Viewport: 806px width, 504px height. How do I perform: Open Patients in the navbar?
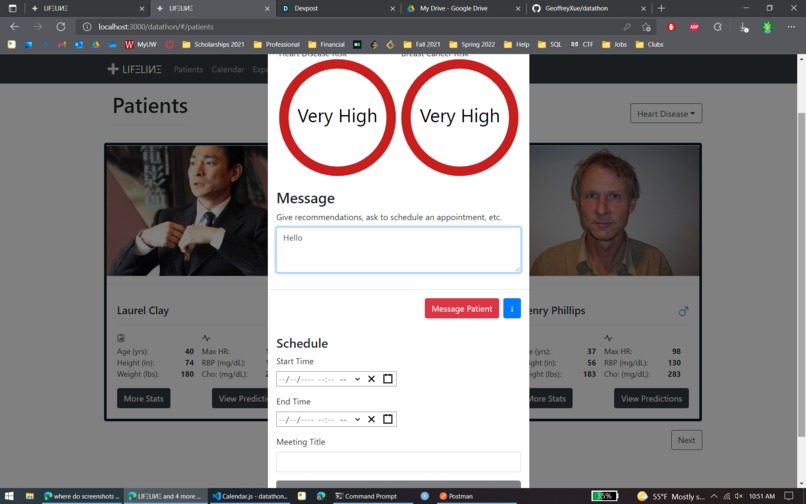coord(188,69)
